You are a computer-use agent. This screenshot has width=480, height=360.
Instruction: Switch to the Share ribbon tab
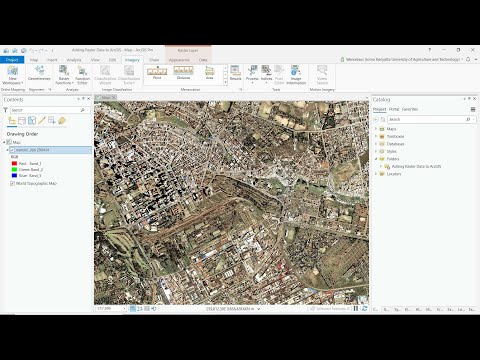pyautogui.click(x=154, y=60)
